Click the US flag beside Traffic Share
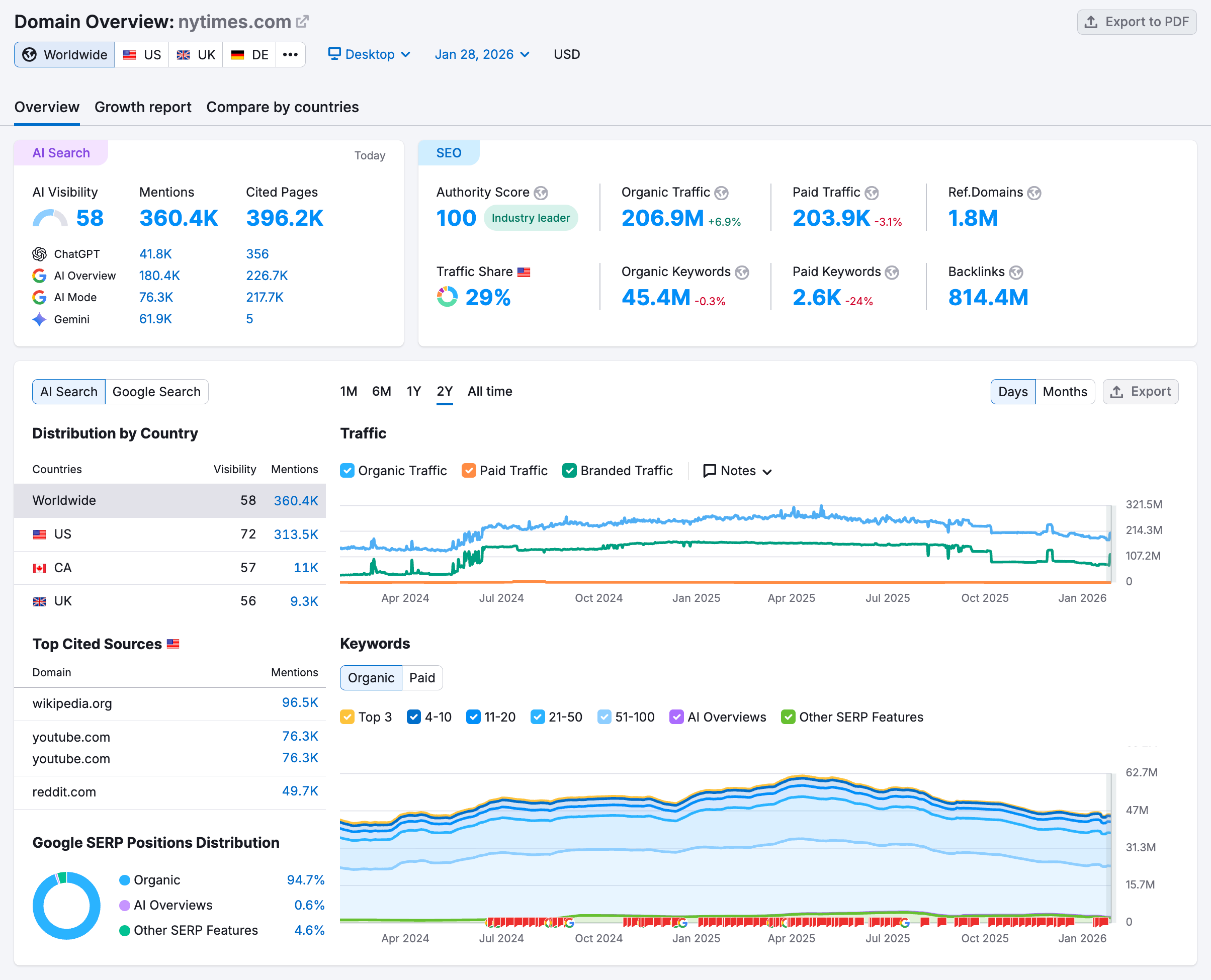The width and height of the screenshot is (1211, 980). click(524, 272)
